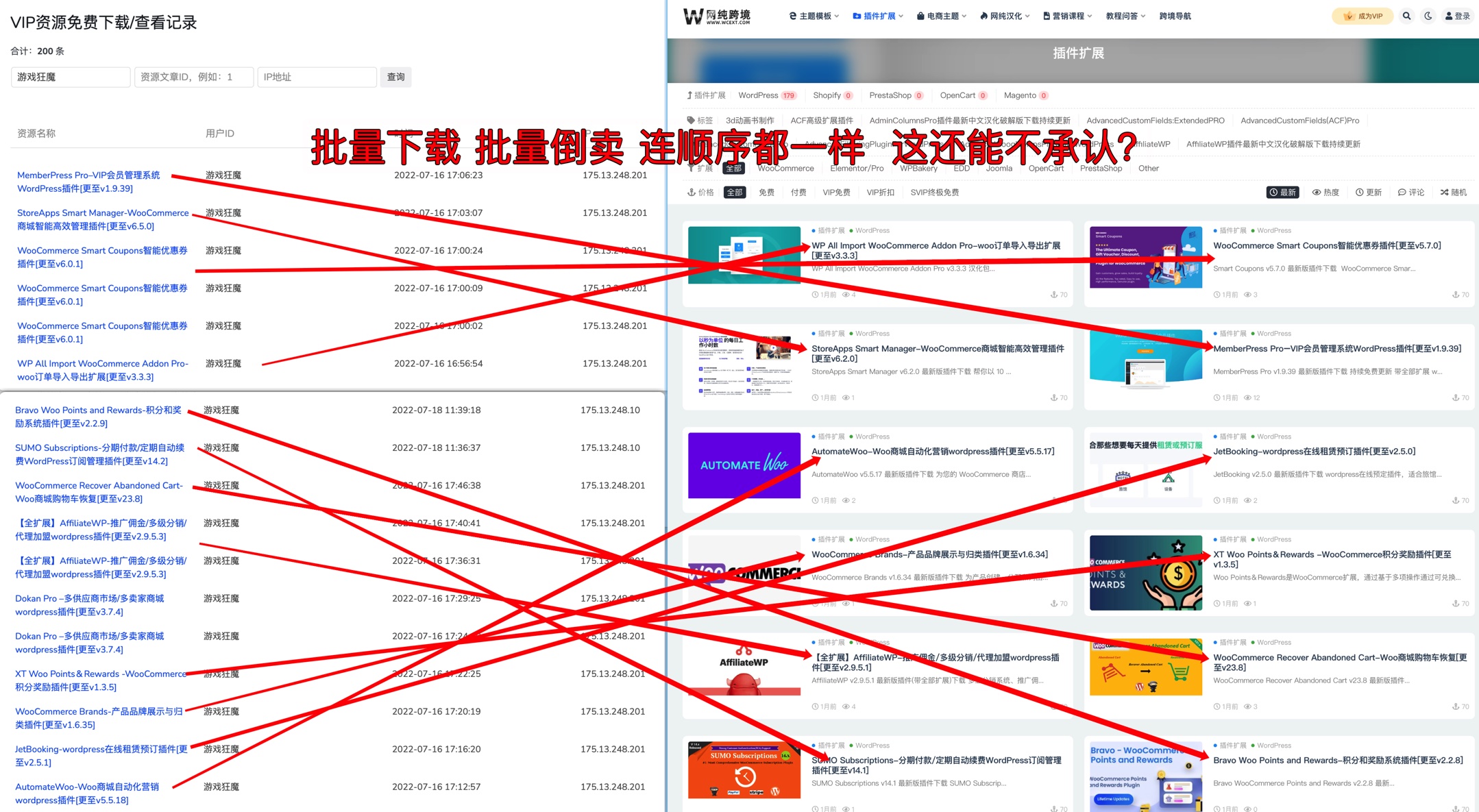The height and width of the screenshot is (812, 1479).
Task: Expand the 教程问答 dropdown menu
Action: pos(1125,16)
